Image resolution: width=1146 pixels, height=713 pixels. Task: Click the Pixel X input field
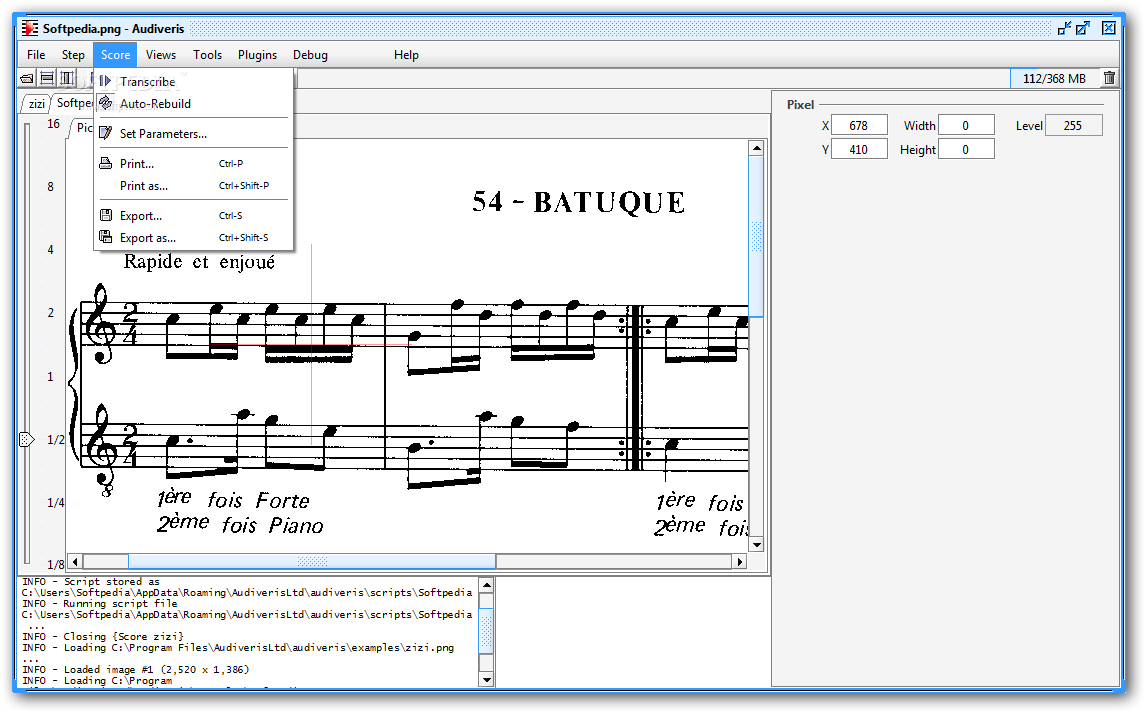pyautogui.click(x=859, y=126)
